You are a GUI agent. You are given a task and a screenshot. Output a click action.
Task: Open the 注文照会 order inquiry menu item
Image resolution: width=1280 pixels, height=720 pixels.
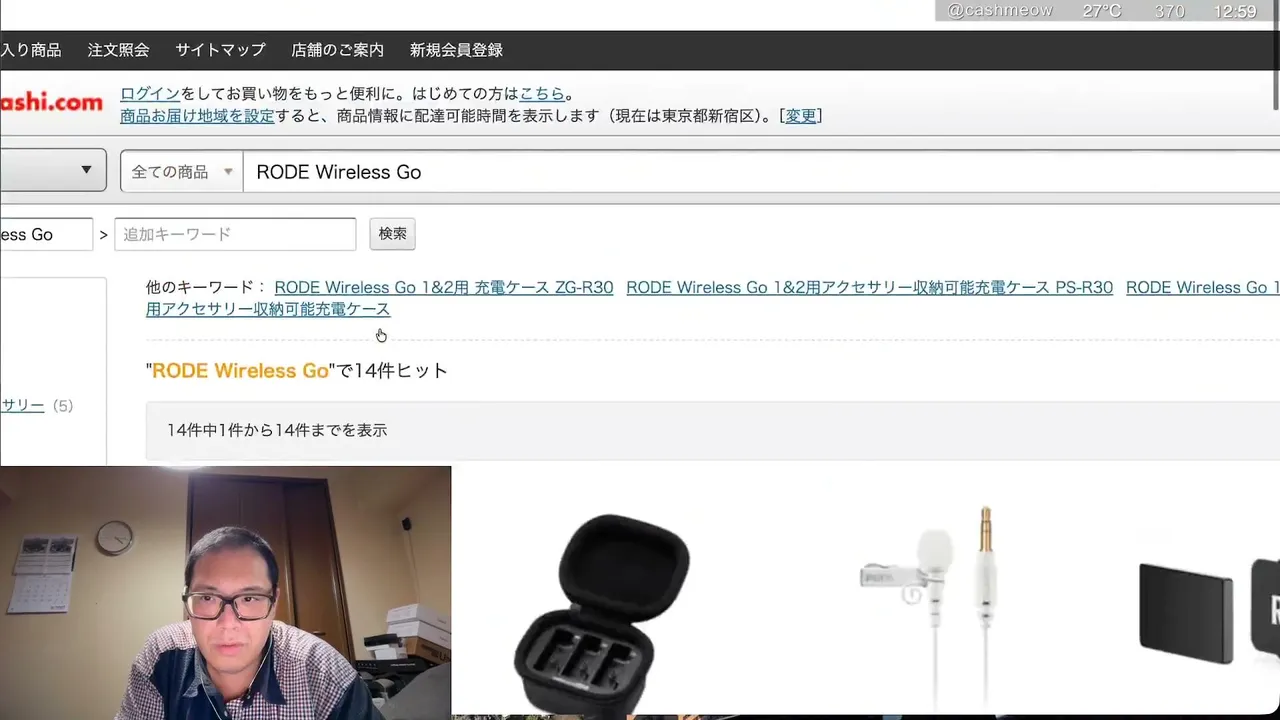(x=118, y=50)
